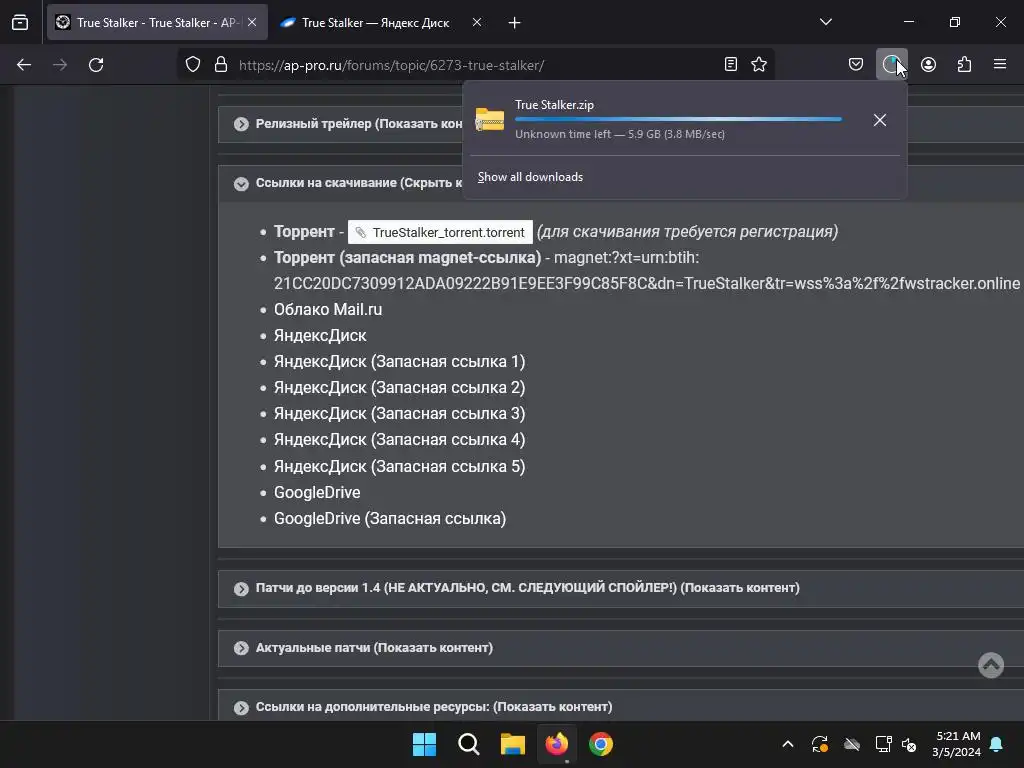
Task: Close the Яндекс Диск tab
Action: tap(477, 22)
